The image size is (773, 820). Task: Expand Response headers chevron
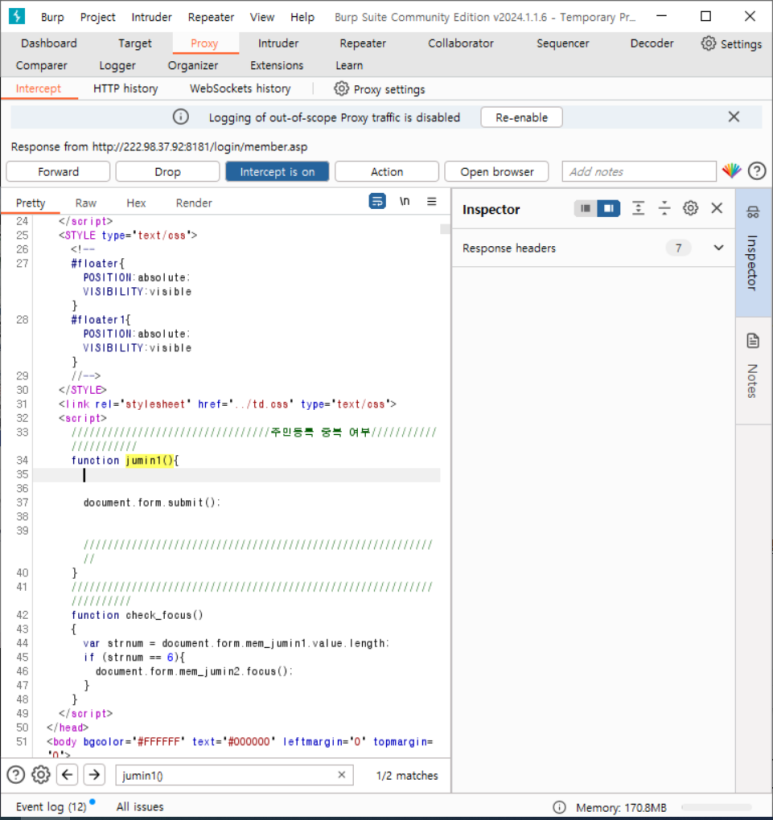pos(719,248)
